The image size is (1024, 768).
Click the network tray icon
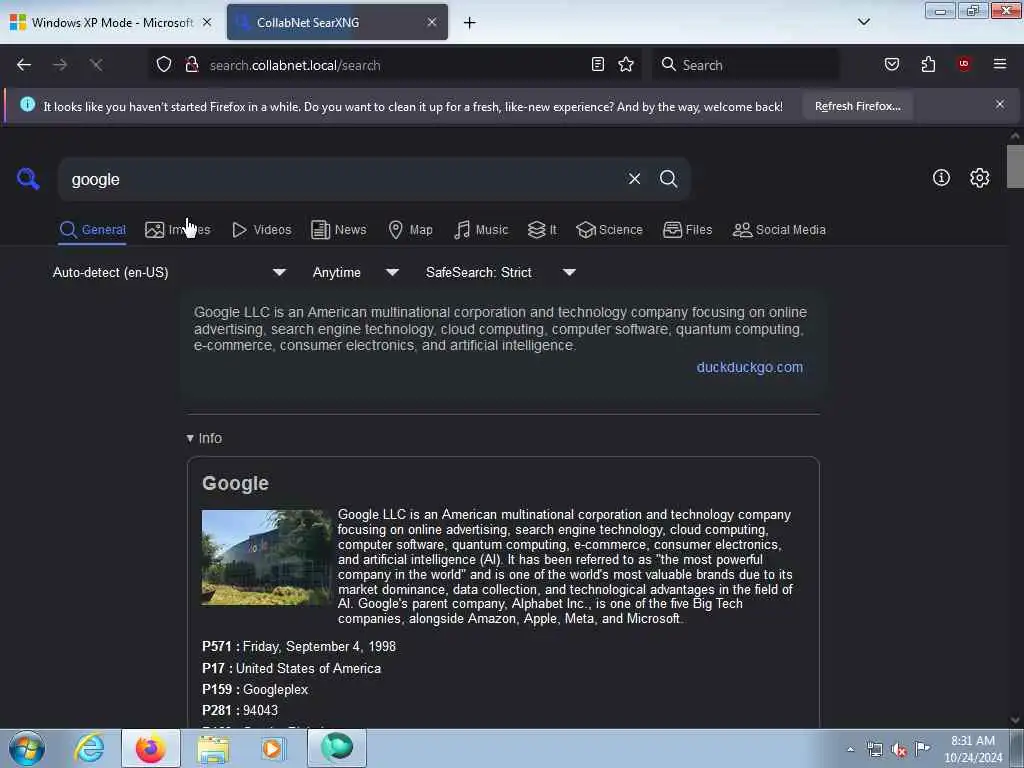click(x=874, y=749)
